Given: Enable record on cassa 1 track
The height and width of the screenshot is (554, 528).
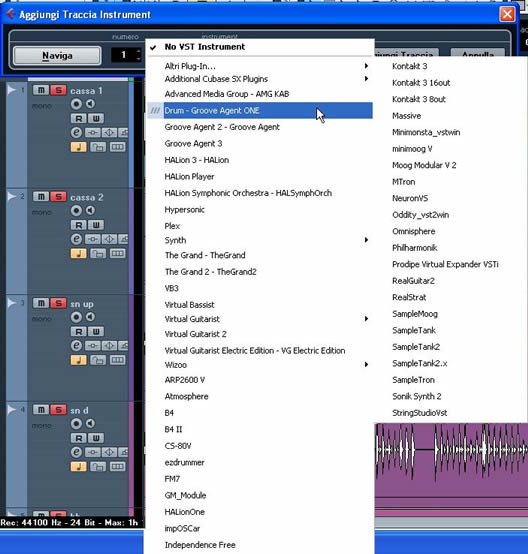Looking at the screenshot, I should coord(76,104).
